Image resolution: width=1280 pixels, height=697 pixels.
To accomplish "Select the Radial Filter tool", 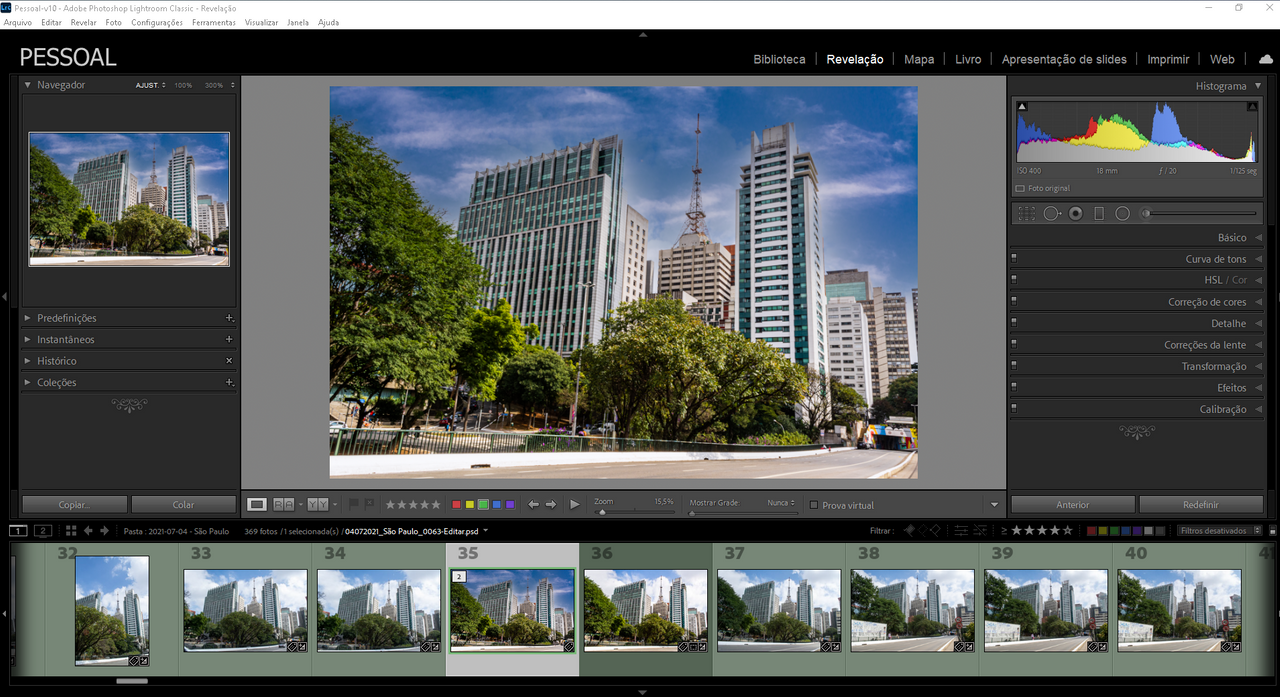I will (x=1122, y=213).
